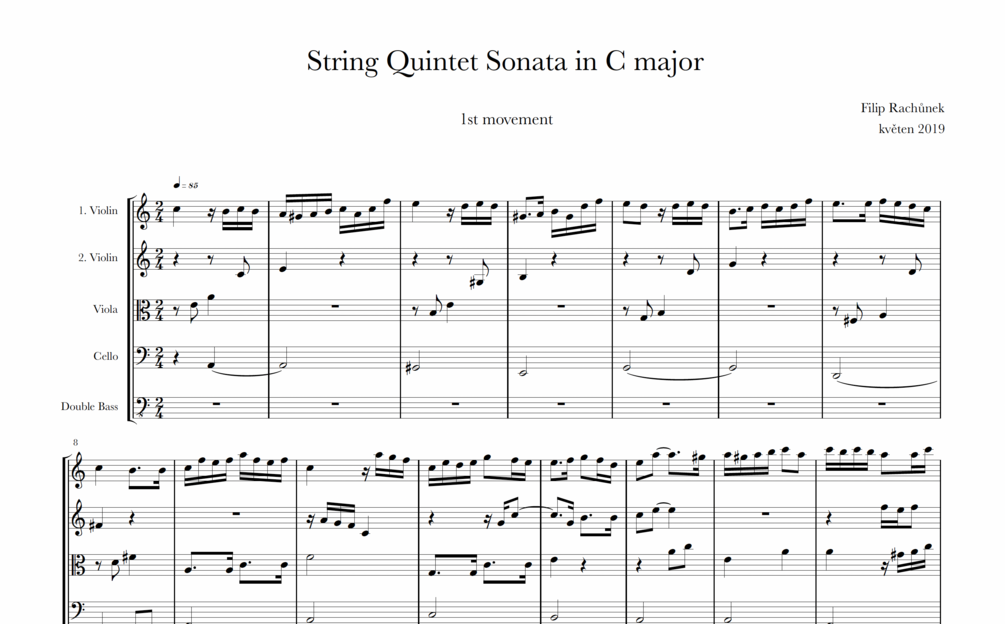Click the tempo marking quarter note = 85
Viewport: 1005px width, 624px height.
point(185,185)
